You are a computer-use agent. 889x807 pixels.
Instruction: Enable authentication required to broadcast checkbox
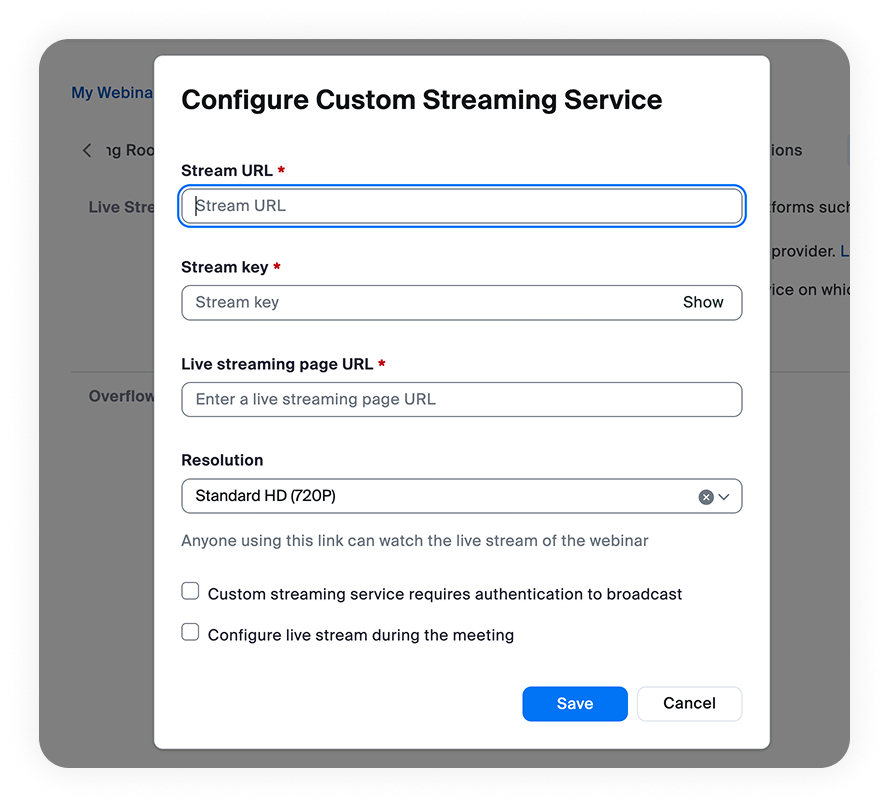pos(190,592)
